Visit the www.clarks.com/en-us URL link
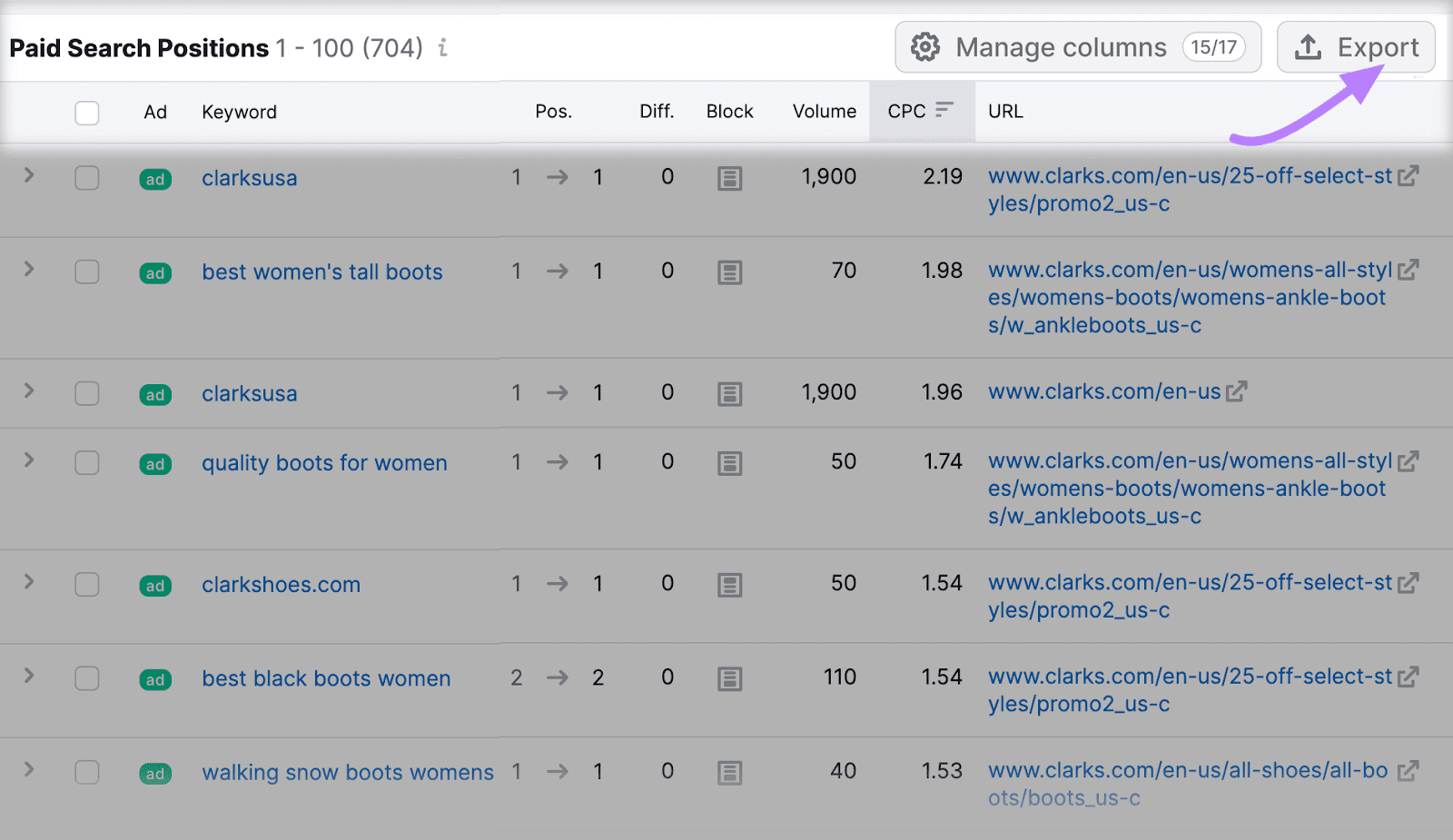 coord(1103,391)
